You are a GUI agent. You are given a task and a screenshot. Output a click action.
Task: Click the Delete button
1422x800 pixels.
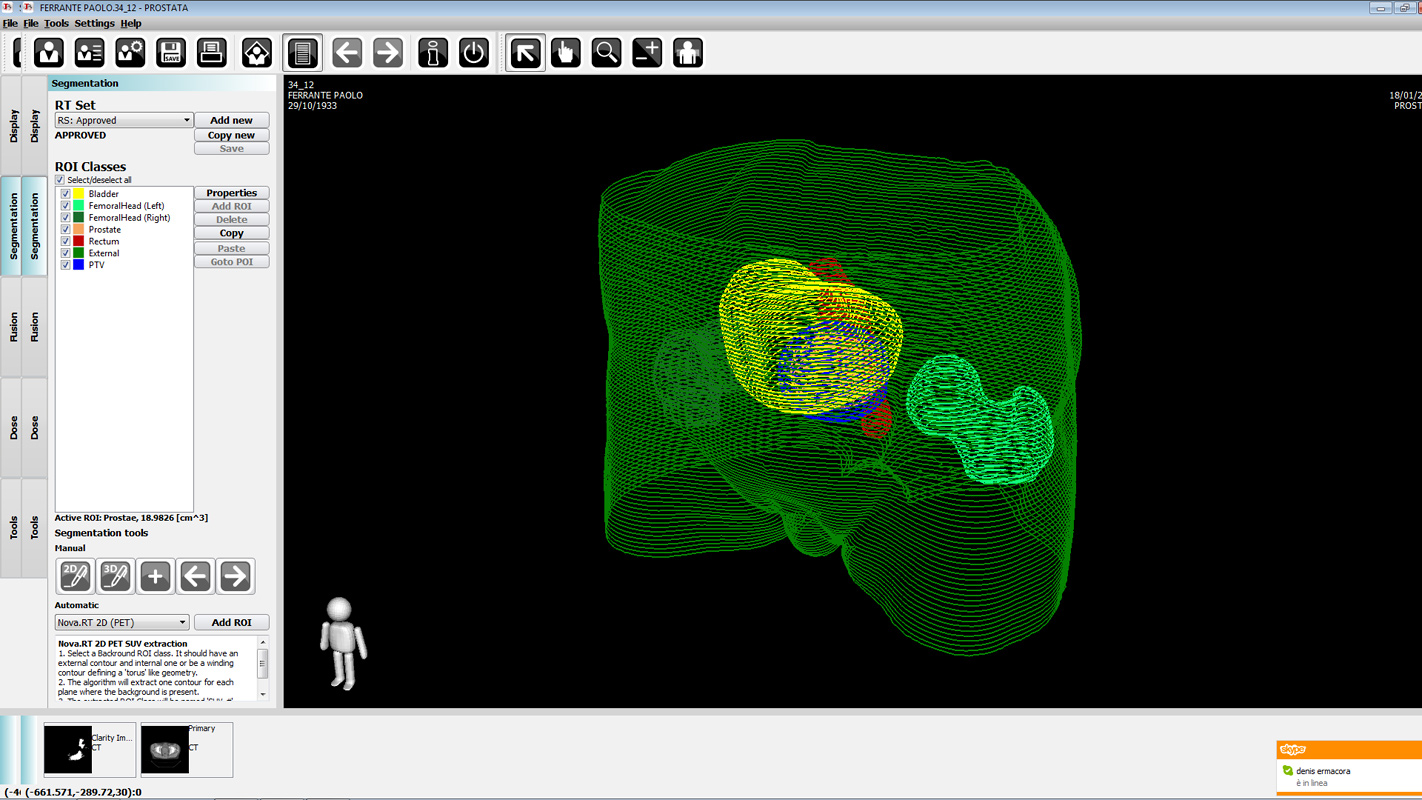click(x=231, y=220)
